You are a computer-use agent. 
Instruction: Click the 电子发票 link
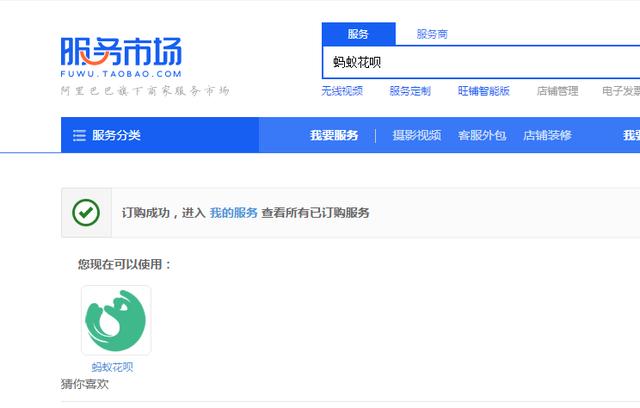pos(621,91)
